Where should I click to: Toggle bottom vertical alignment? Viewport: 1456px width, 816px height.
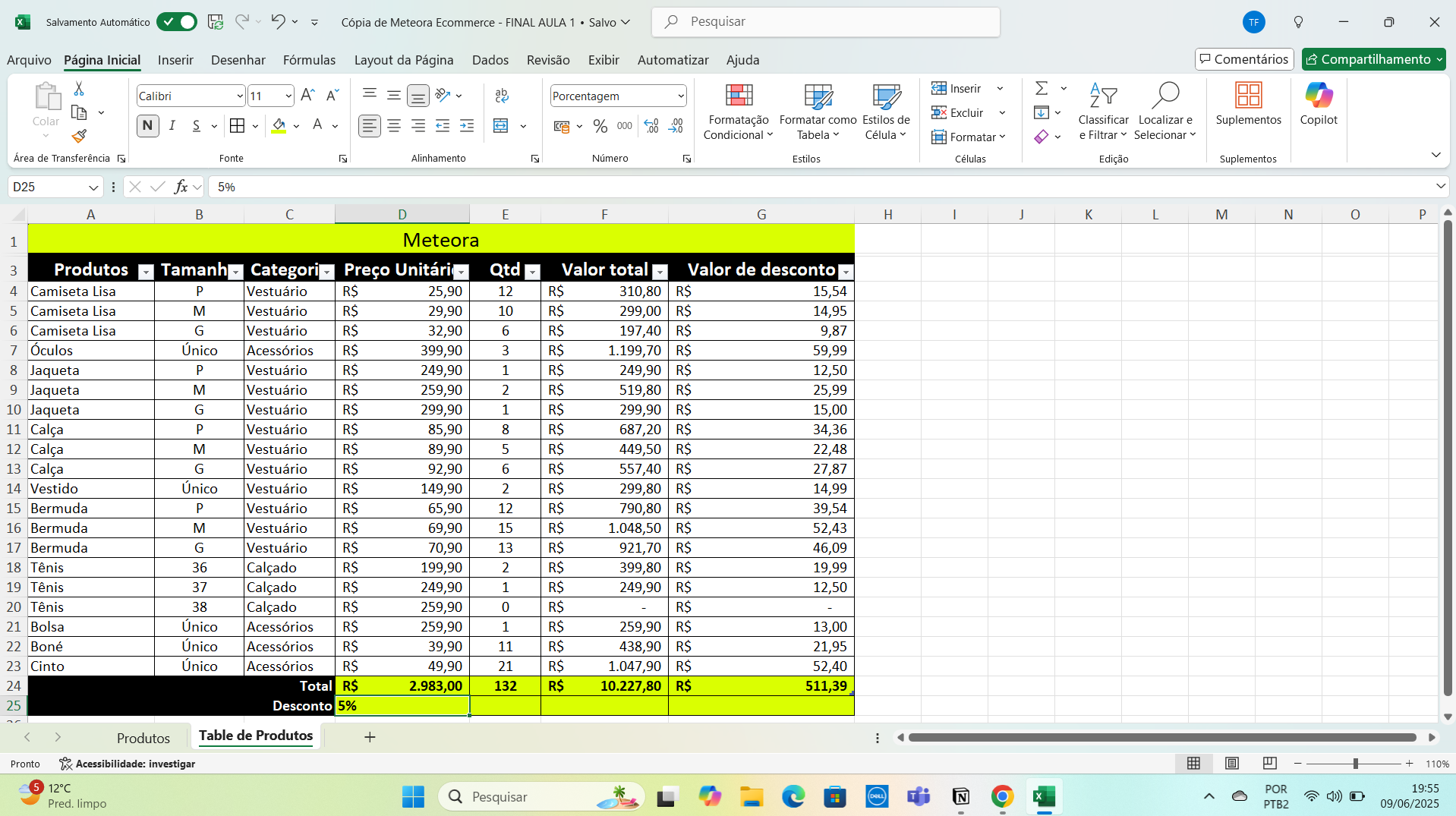(x=418, y=96)
